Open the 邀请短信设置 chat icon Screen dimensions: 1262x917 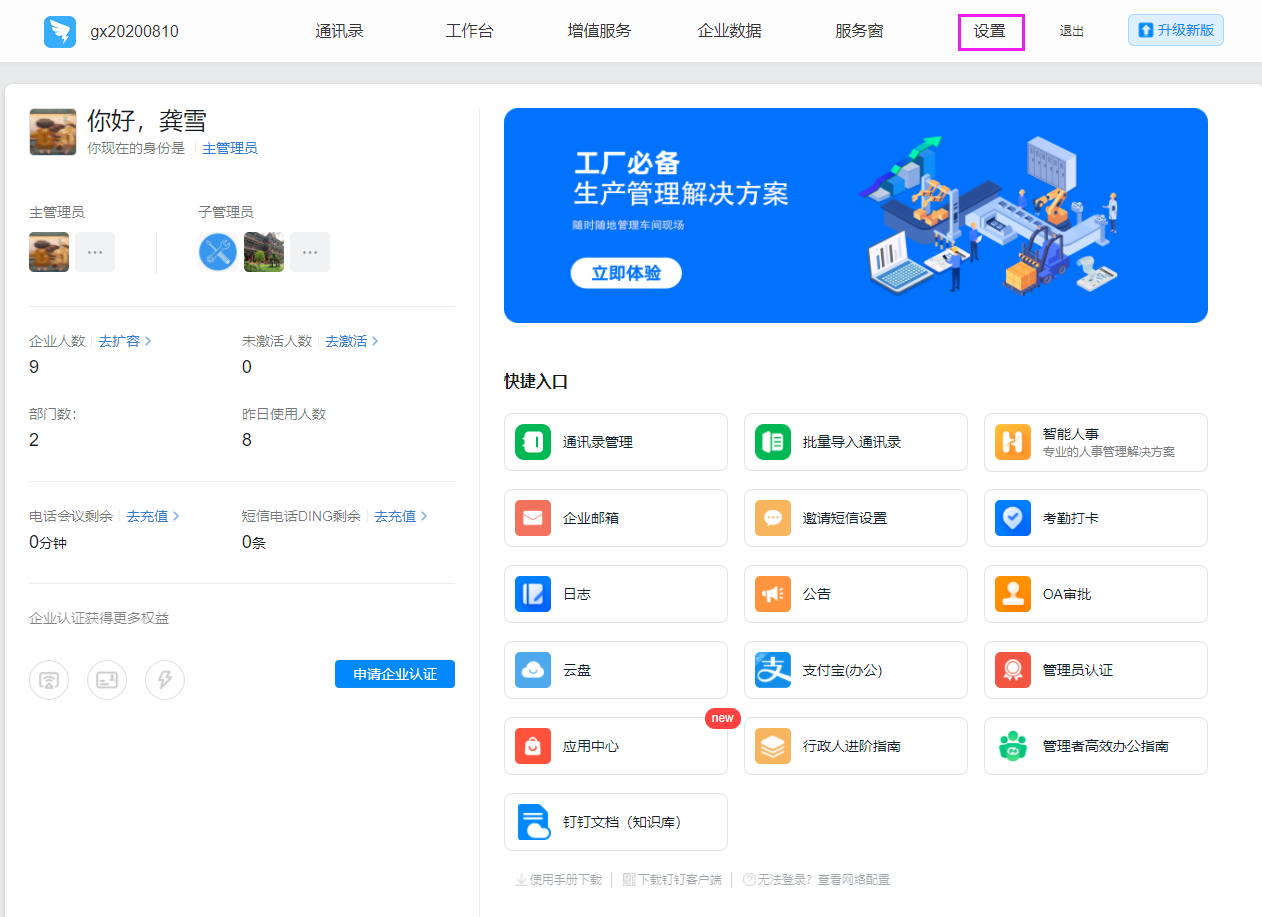773,518
